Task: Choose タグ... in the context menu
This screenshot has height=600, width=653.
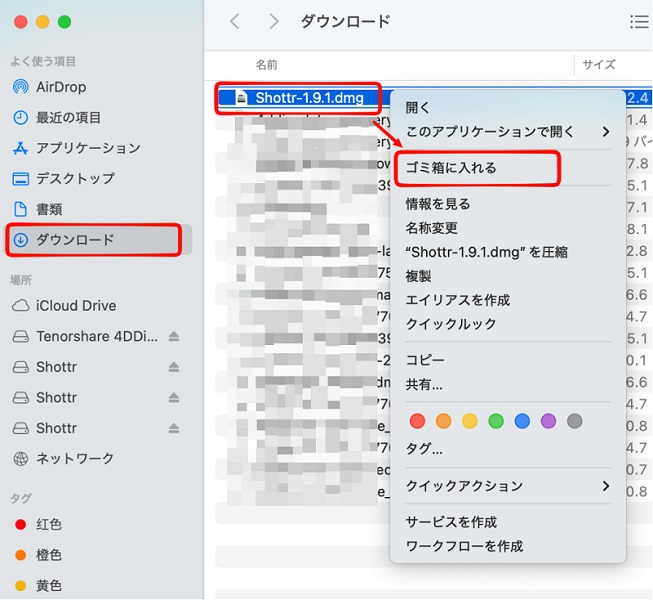Action: (x=424, y=449)
